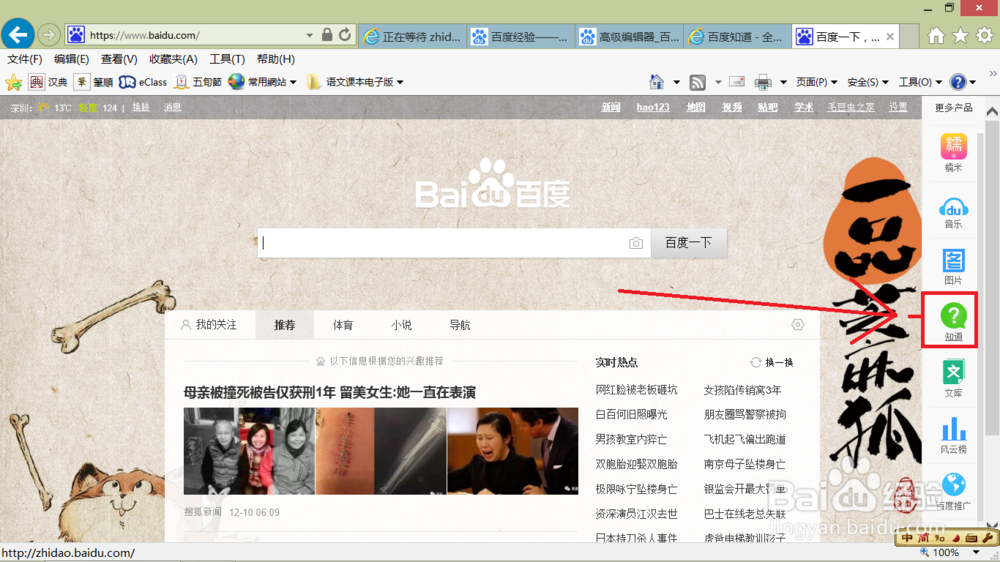
Task: Open the 文件(F) menu
Action: pos(25,59)
